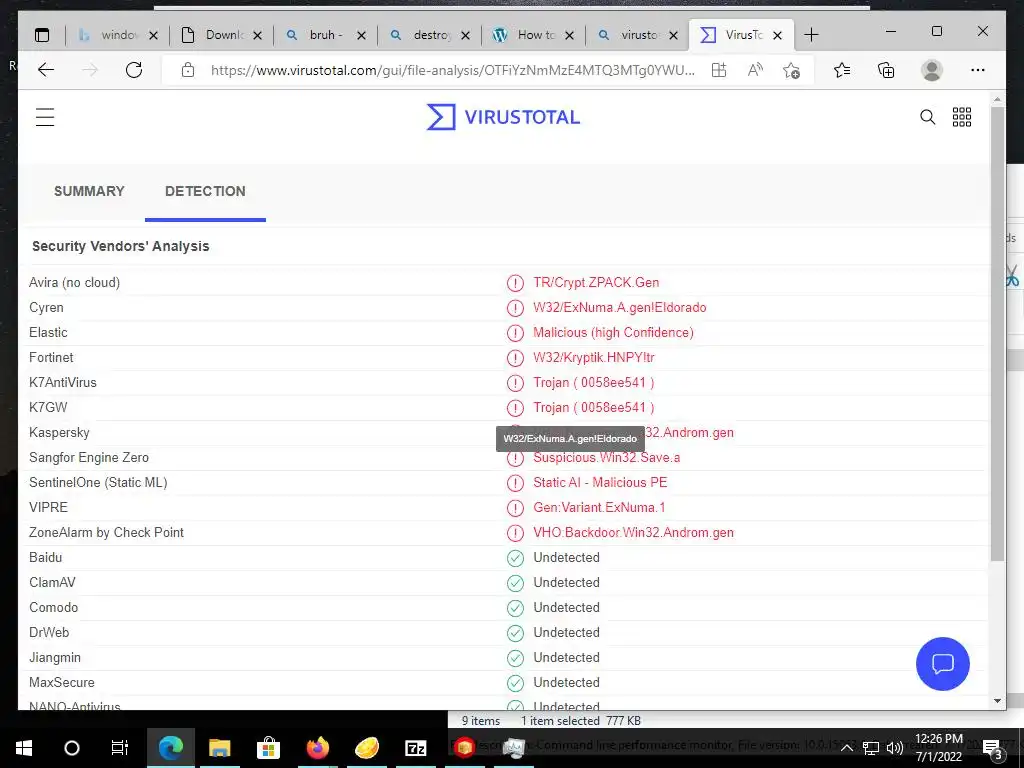
Task: Click the apps available icon in address bar
Action: [x=719, y=70]
